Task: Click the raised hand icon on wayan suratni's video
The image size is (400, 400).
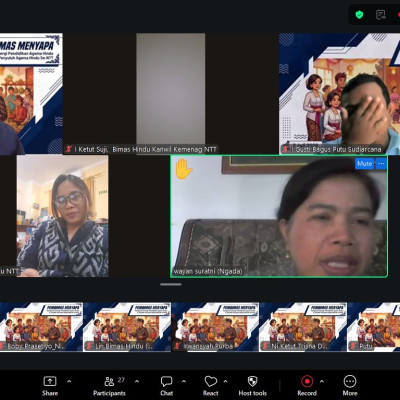Action: [183, 169]
